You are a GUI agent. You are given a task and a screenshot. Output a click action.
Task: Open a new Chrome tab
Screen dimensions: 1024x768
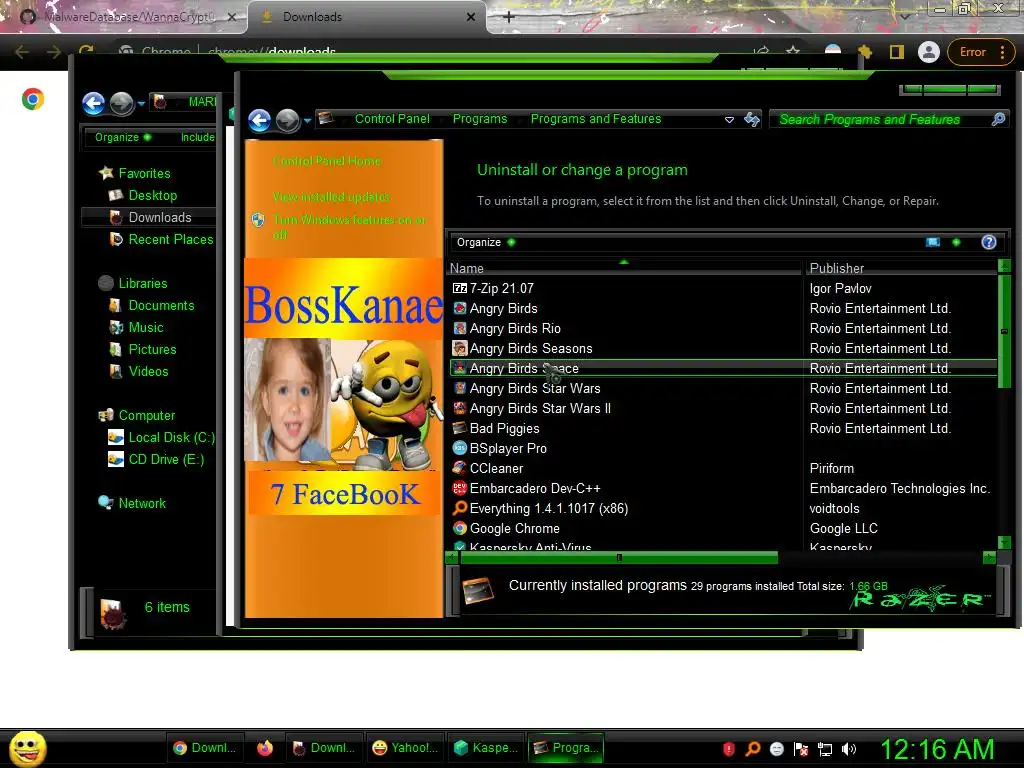[x=509, y=17]
